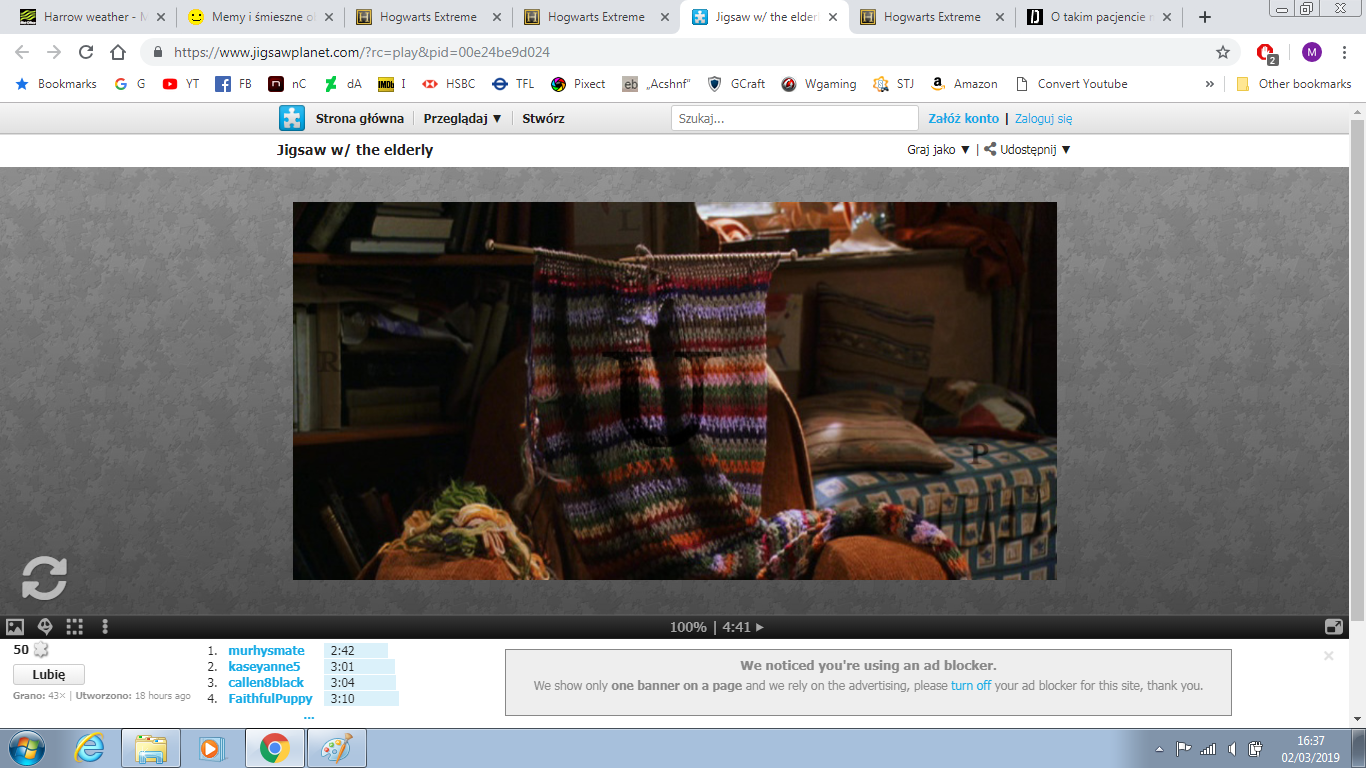Open the GCraft bookmark
The image size is (1366, 768).
click(x=736, y=84)
